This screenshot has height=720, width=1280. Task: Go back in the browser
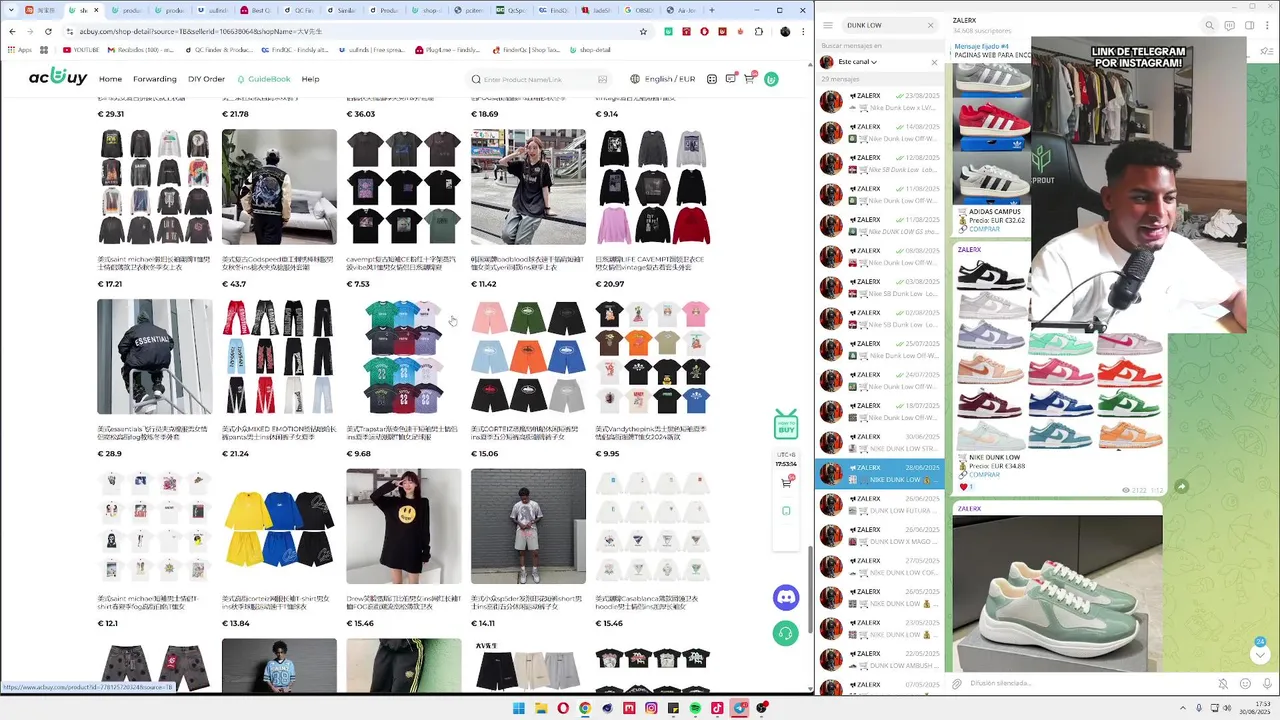[12, 31]
